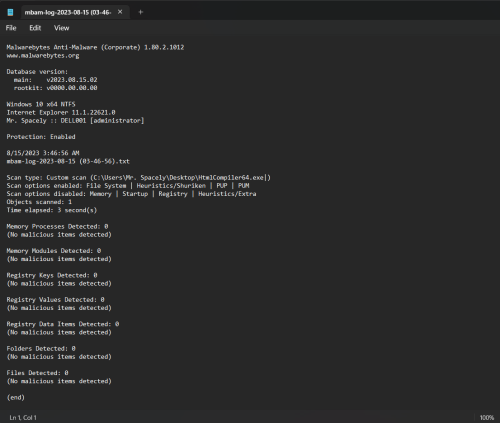This screenshot has height=423, width=500.
Task: Click 'Registry Keys Detected: 0' line
Action: (52, 275)
